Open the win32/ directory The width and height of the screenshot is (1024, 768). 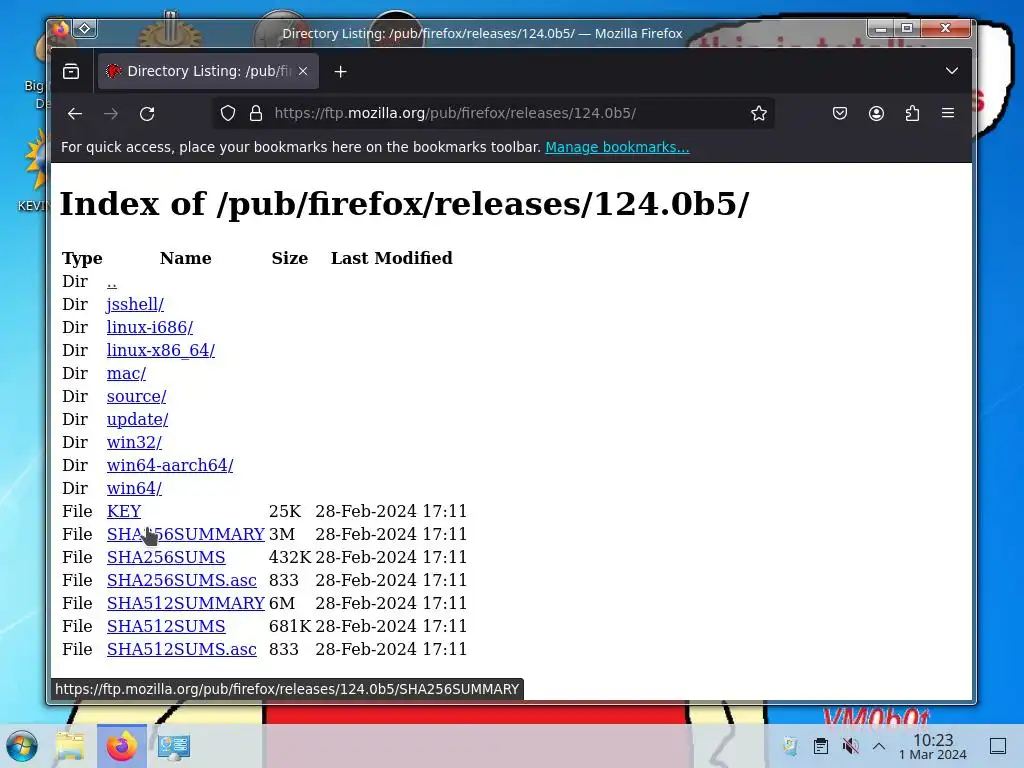click(134, 442)
